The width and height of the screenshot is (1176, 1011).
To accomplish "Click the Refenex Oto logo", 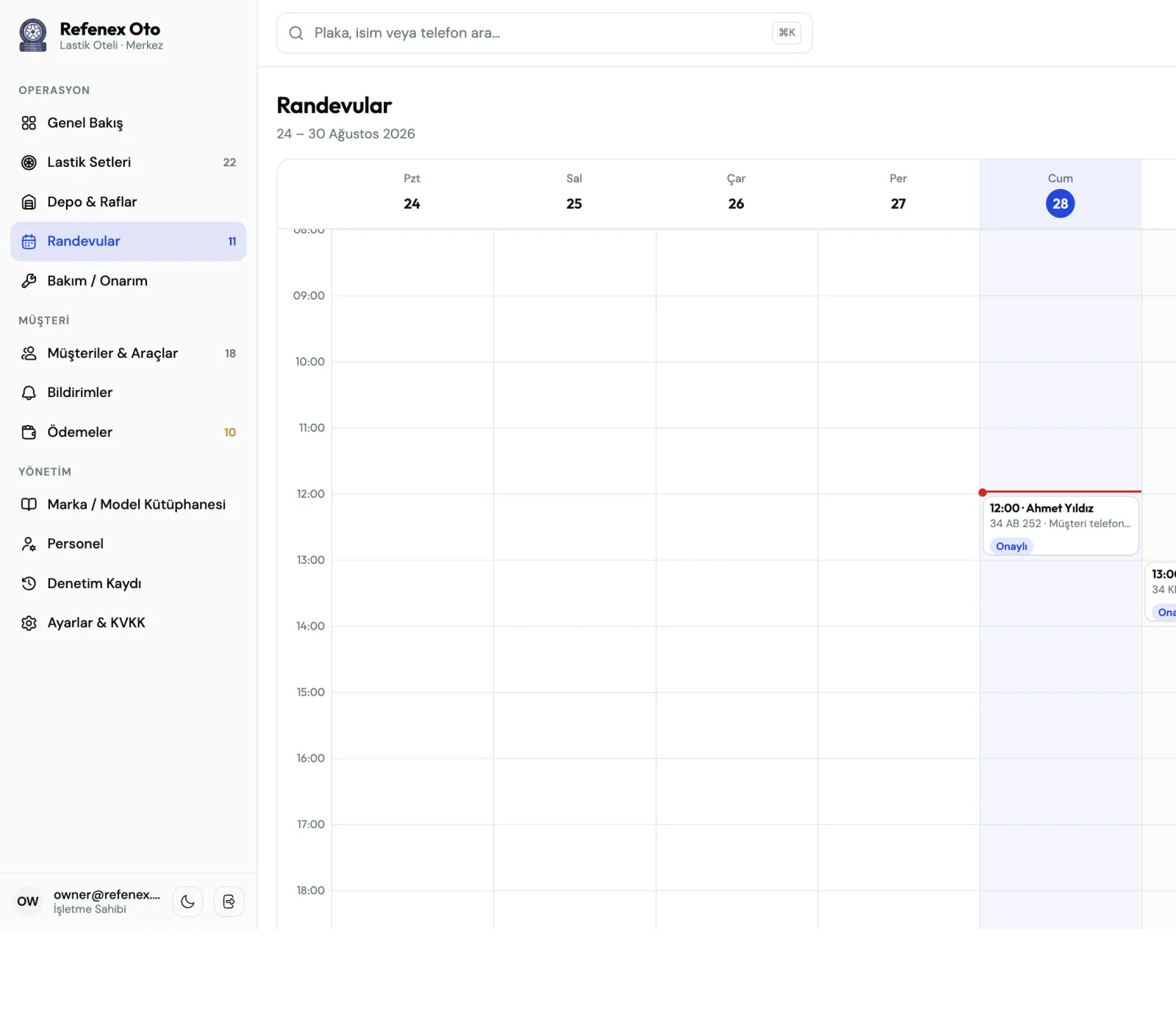I will pyautogui.click(x=32, y=35).
